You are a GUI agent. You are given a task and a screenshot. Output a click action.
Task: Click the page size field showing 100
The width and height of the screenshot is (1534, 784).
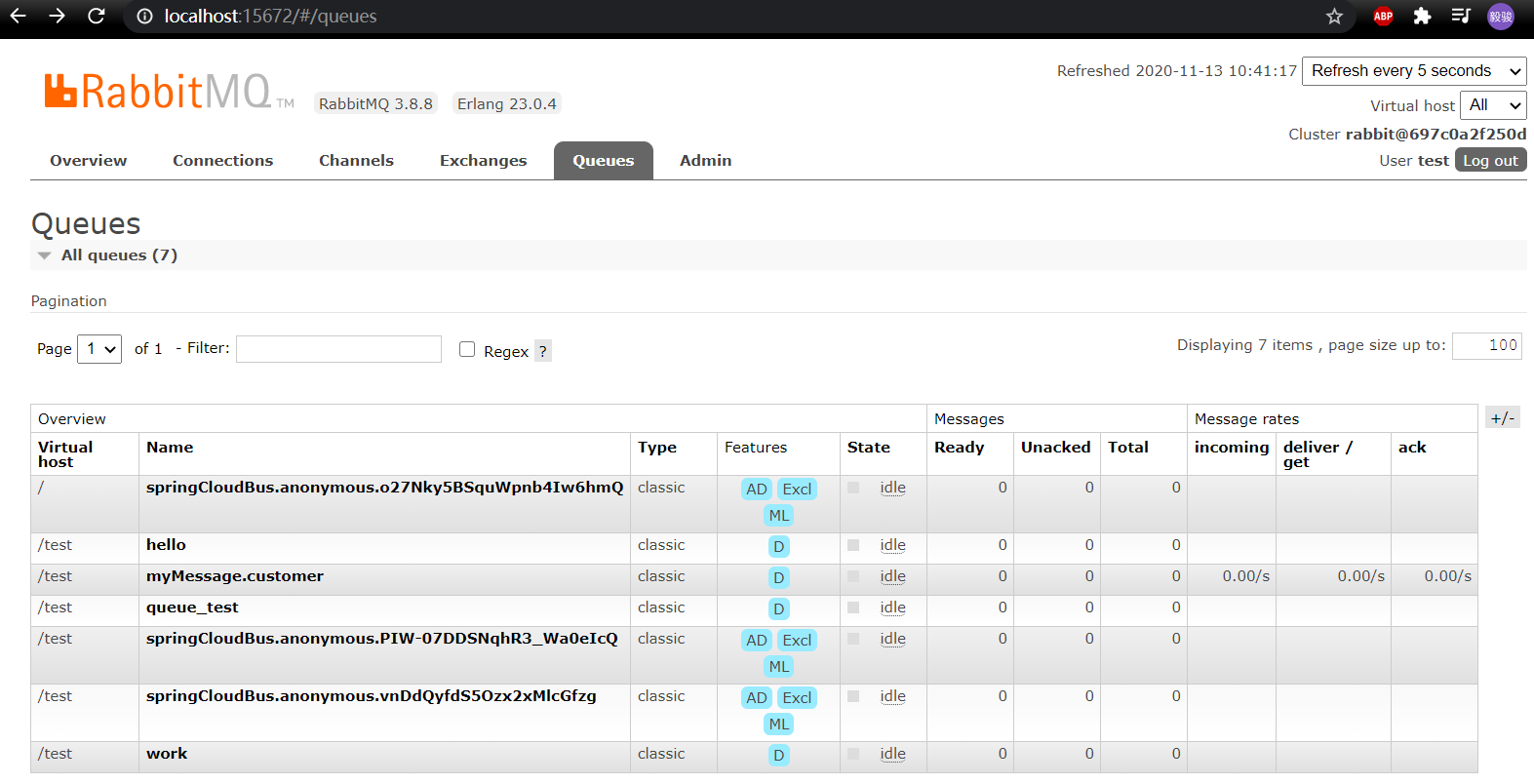pyautogui.click(x=1487, y=345)
